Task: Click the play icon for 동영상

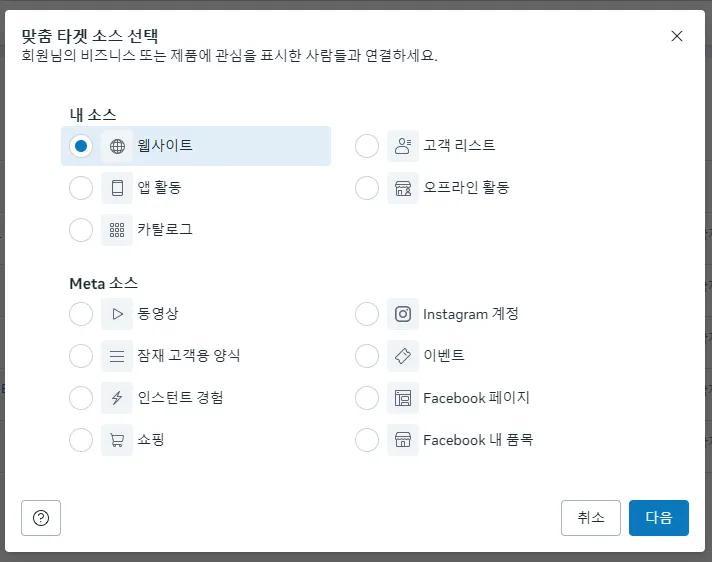Action: coord(117,314)
